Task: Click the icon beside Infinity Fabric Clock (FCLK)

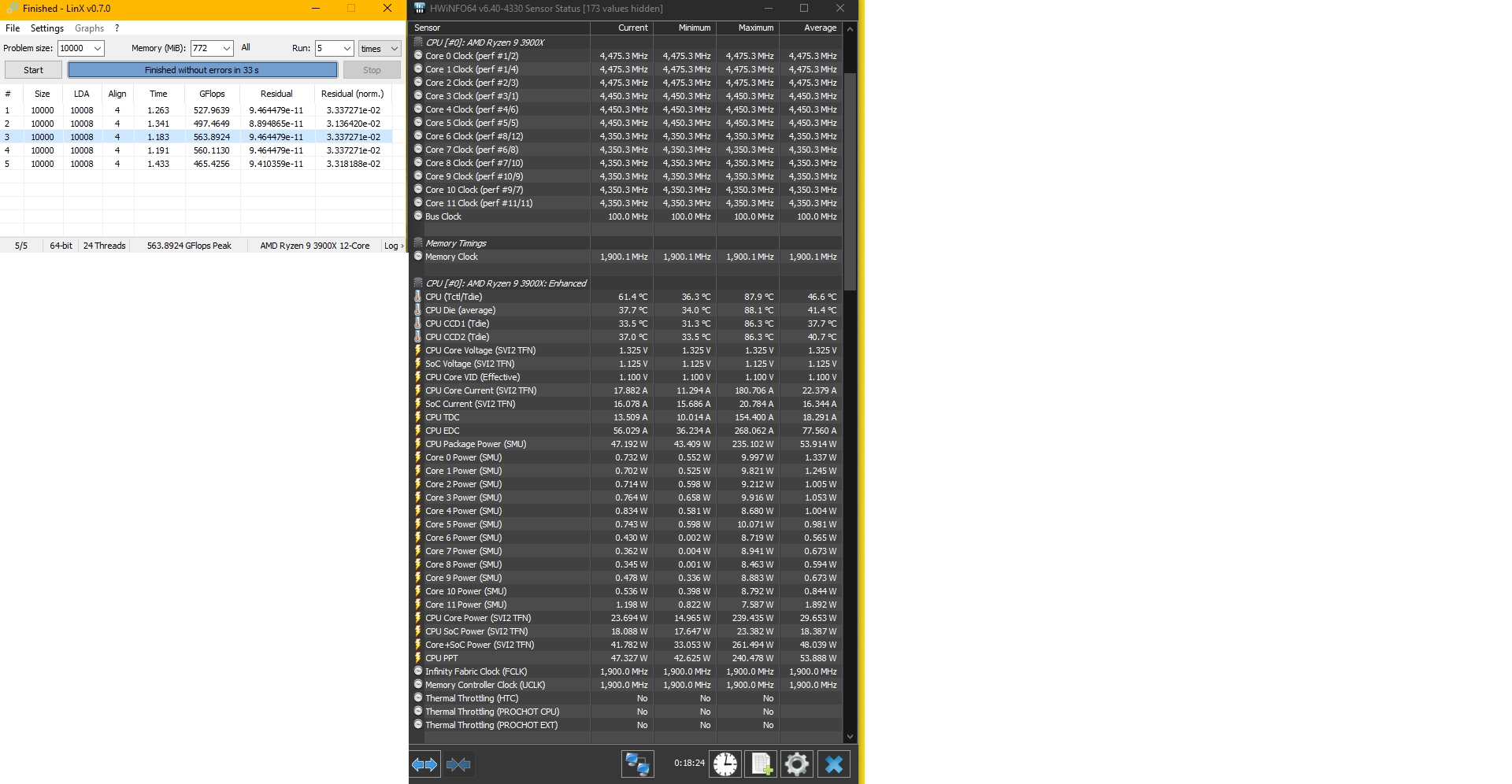Action: (x=418, y=671)
